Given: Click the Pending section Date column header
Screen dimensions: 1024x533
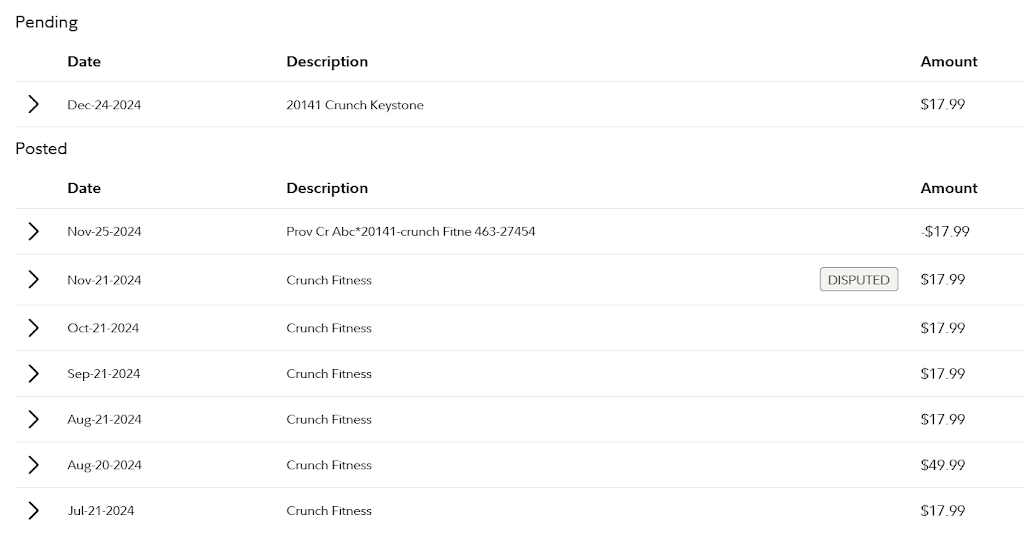Looking at the screenshot, I should (x=84, y=62).
